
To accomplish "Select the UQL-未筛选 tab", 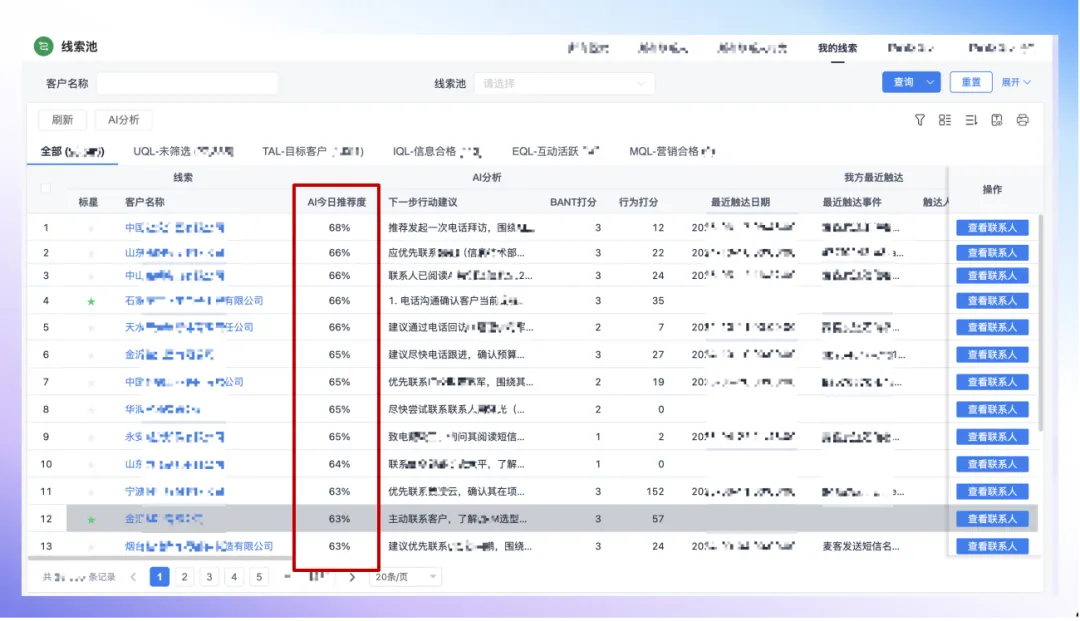I will click(x=183, y=151).
